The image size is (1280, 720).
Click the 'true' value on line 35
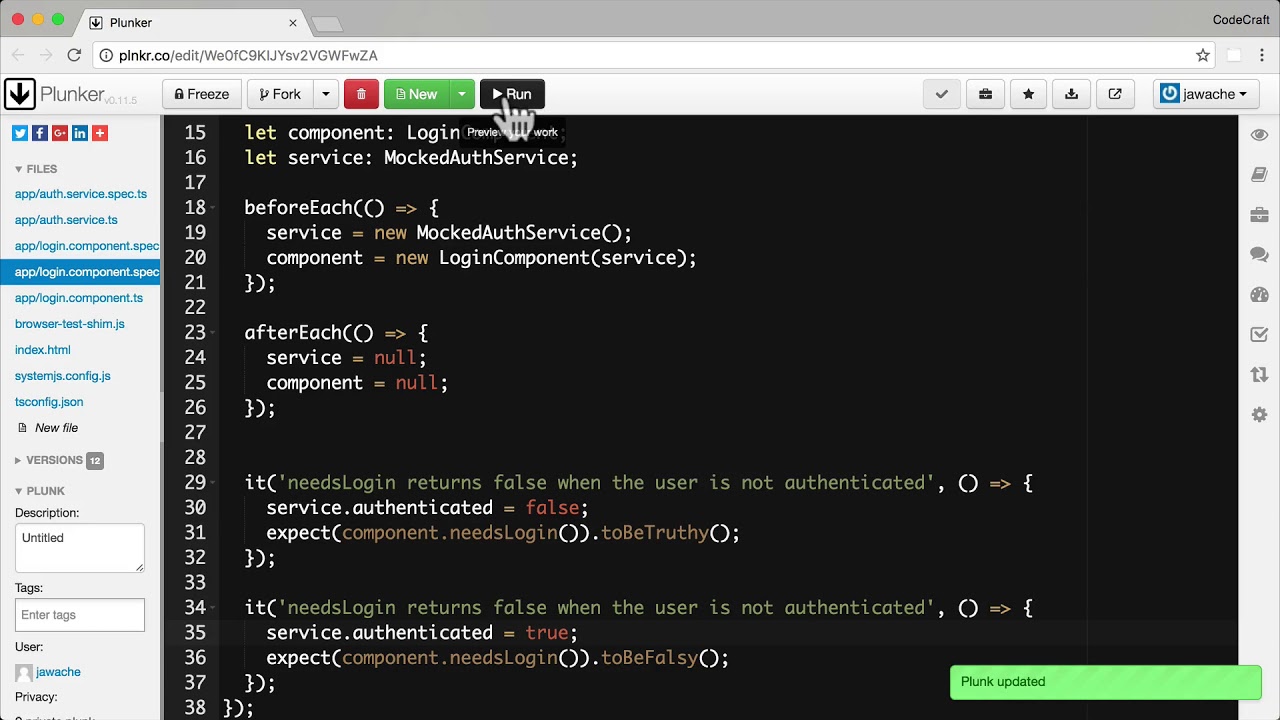[x=547, y=633]
